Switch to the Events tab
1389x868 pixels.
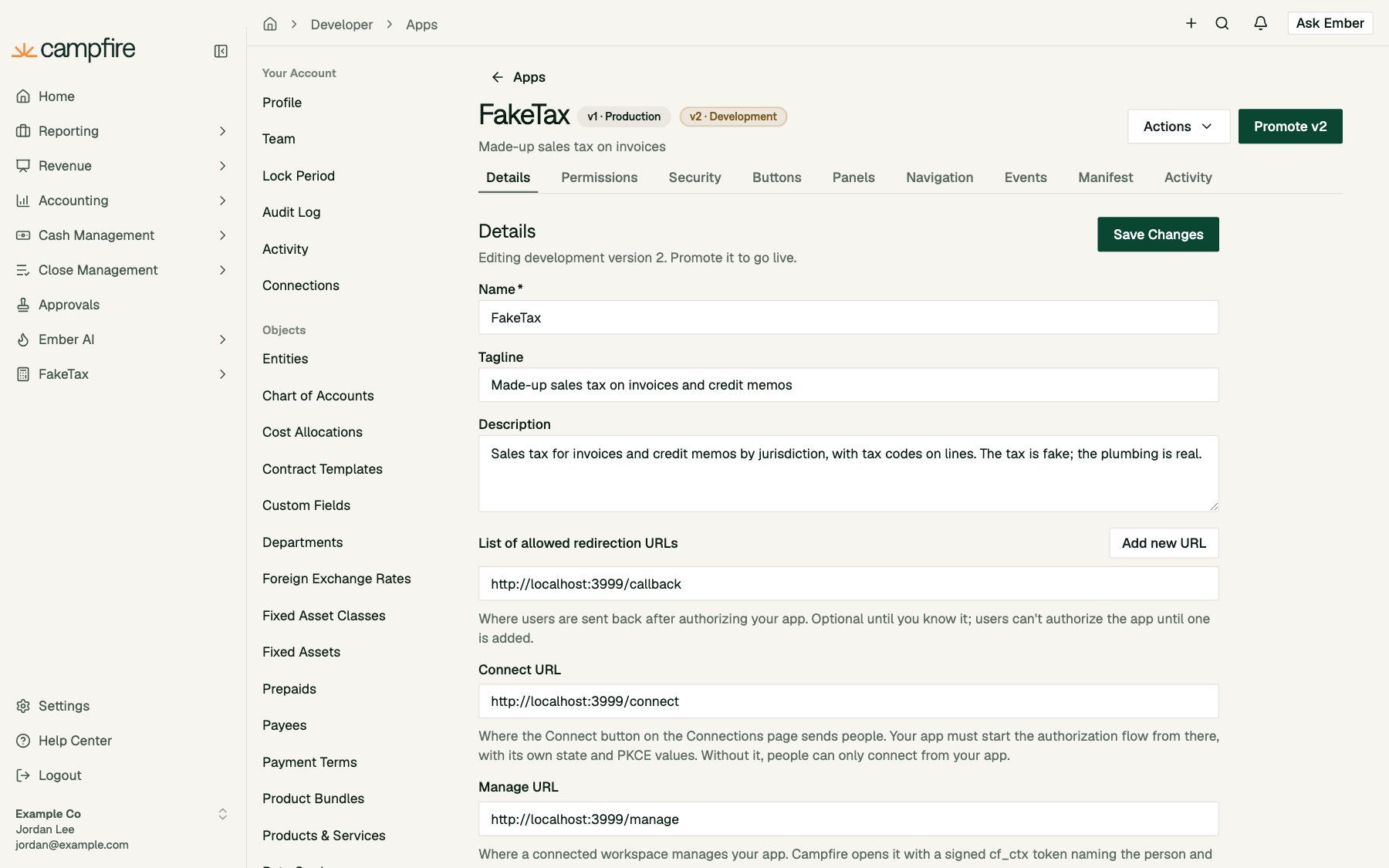tap(1026, 177)
